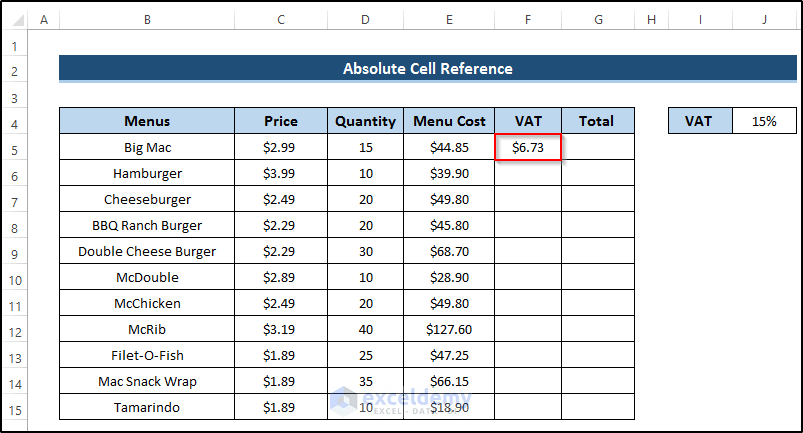
Task: Click the Quantity column heading cell
Action: click(x=365, y=121)
